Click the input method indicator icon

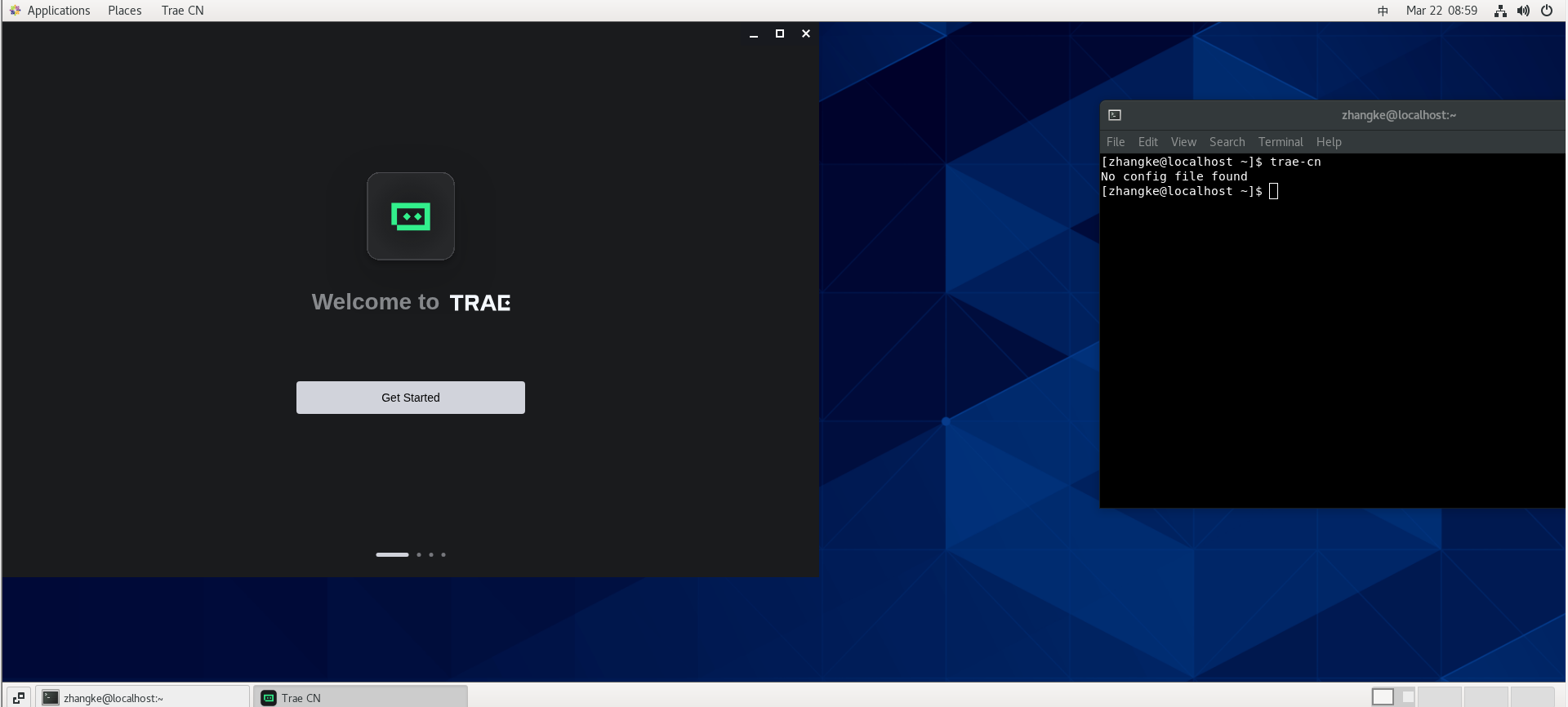1383,11
